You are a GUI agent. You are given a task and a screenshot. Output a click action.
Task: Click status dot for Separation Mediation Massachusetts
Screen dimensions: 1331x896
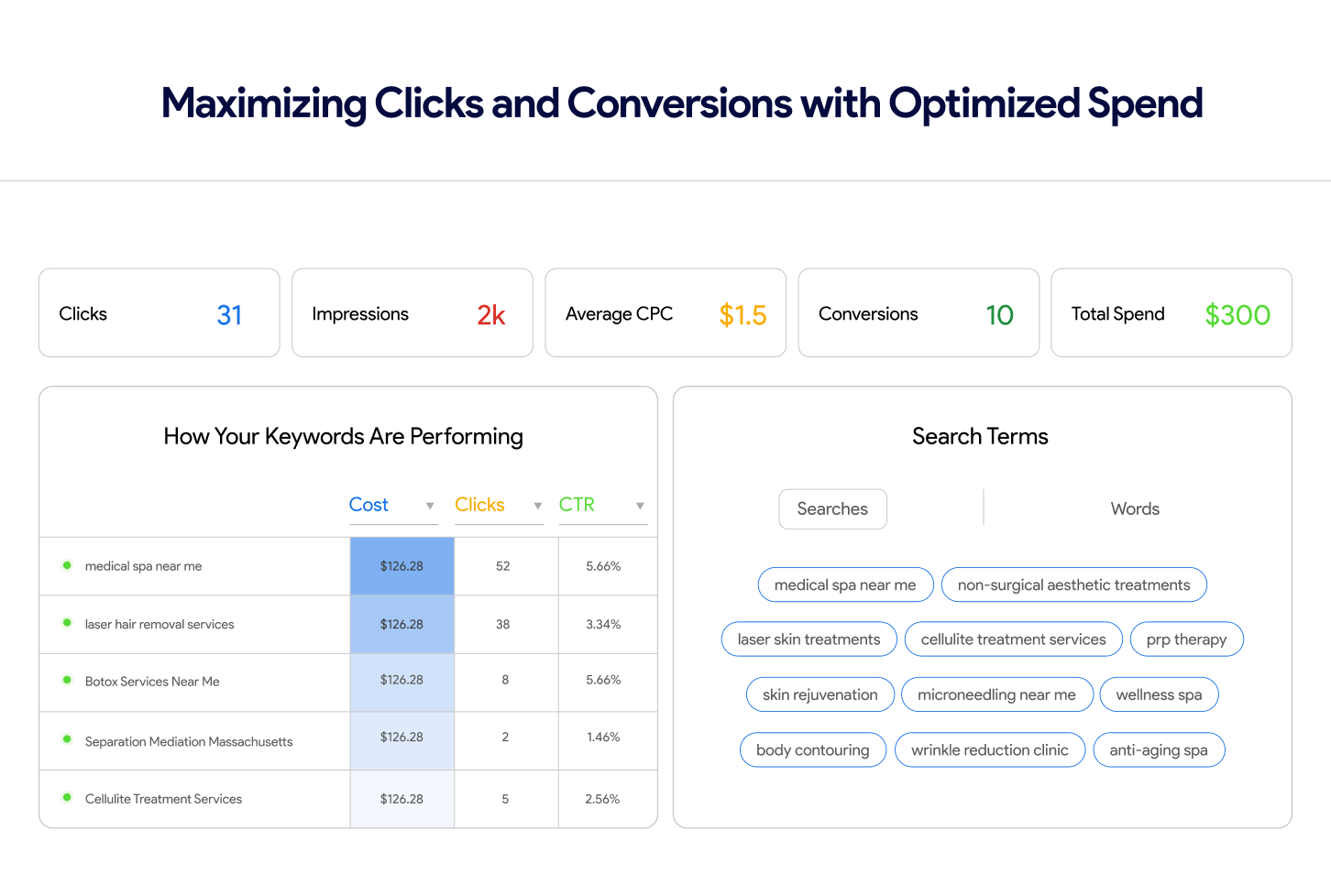click(67, 739)
